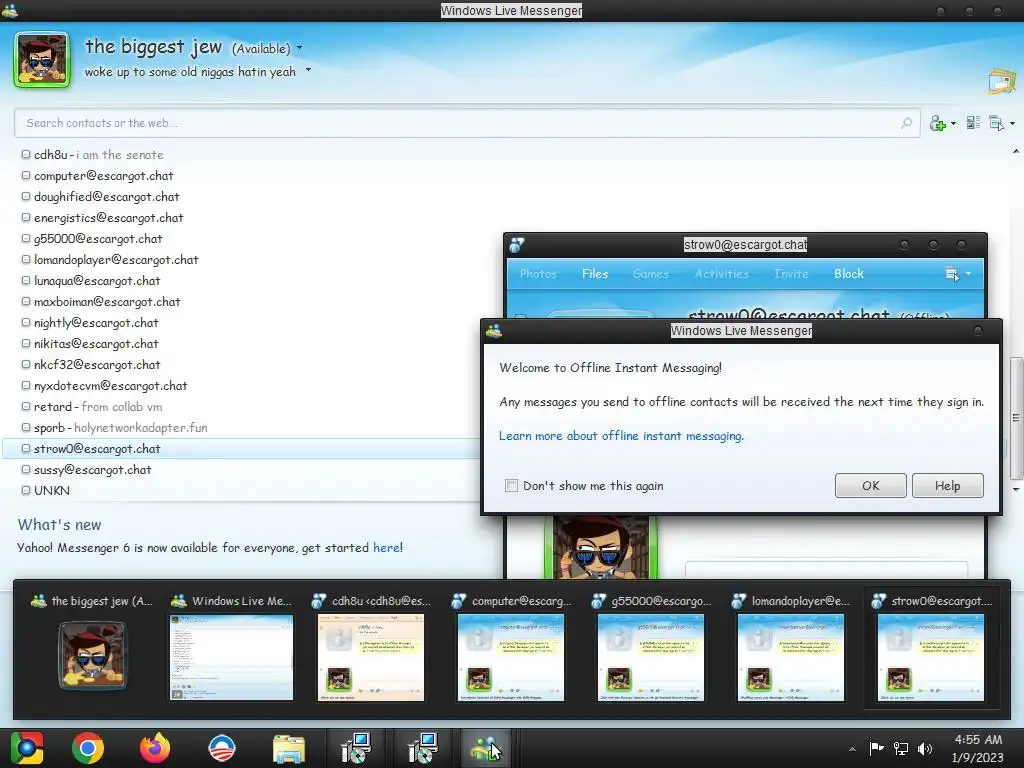1024x768 pixels.
Task: Expand main window show menu dropdown arrow
Action: click(1012, 123)
